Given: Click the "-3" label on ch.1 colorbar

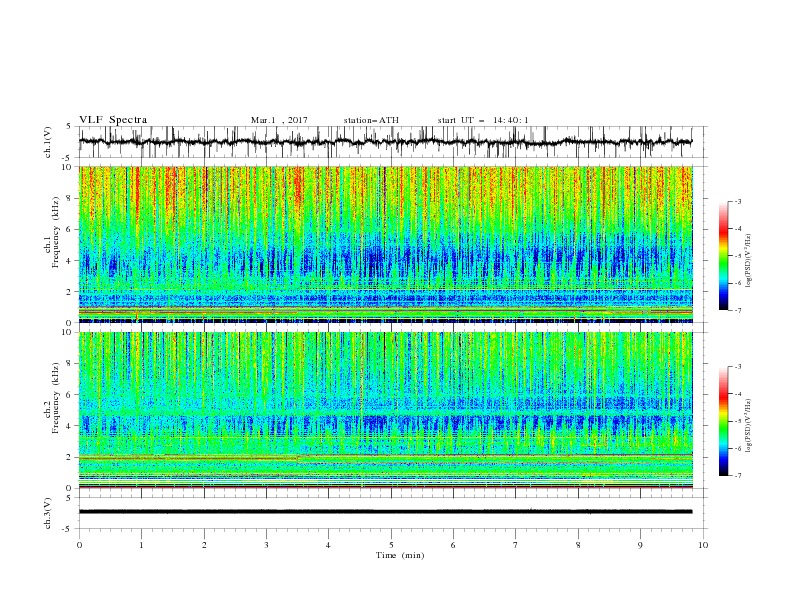Looking at the screenshot, I should click(x=737, y=201).
